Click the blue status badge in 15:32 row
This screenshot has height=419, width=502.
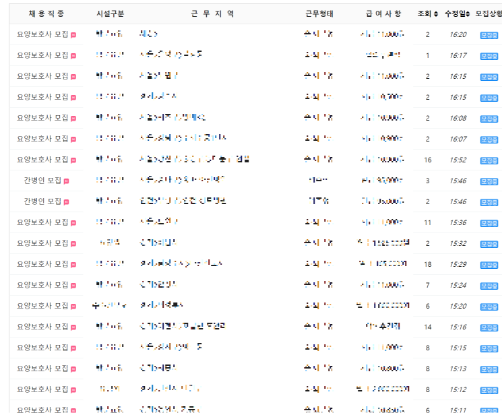(x=489, y=244)
